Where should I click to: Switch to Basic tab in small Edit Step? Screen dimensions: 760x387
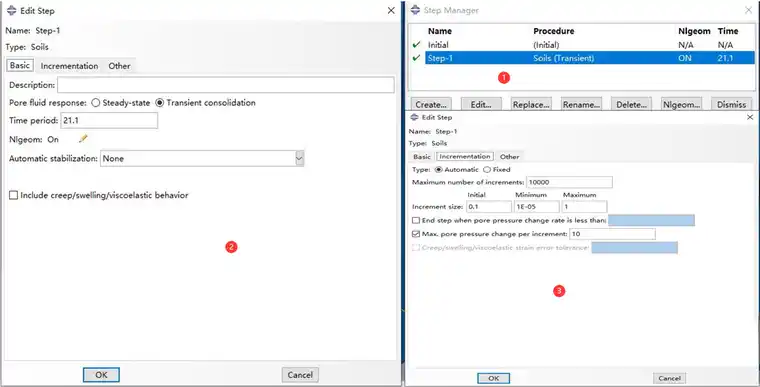(422, 157)
